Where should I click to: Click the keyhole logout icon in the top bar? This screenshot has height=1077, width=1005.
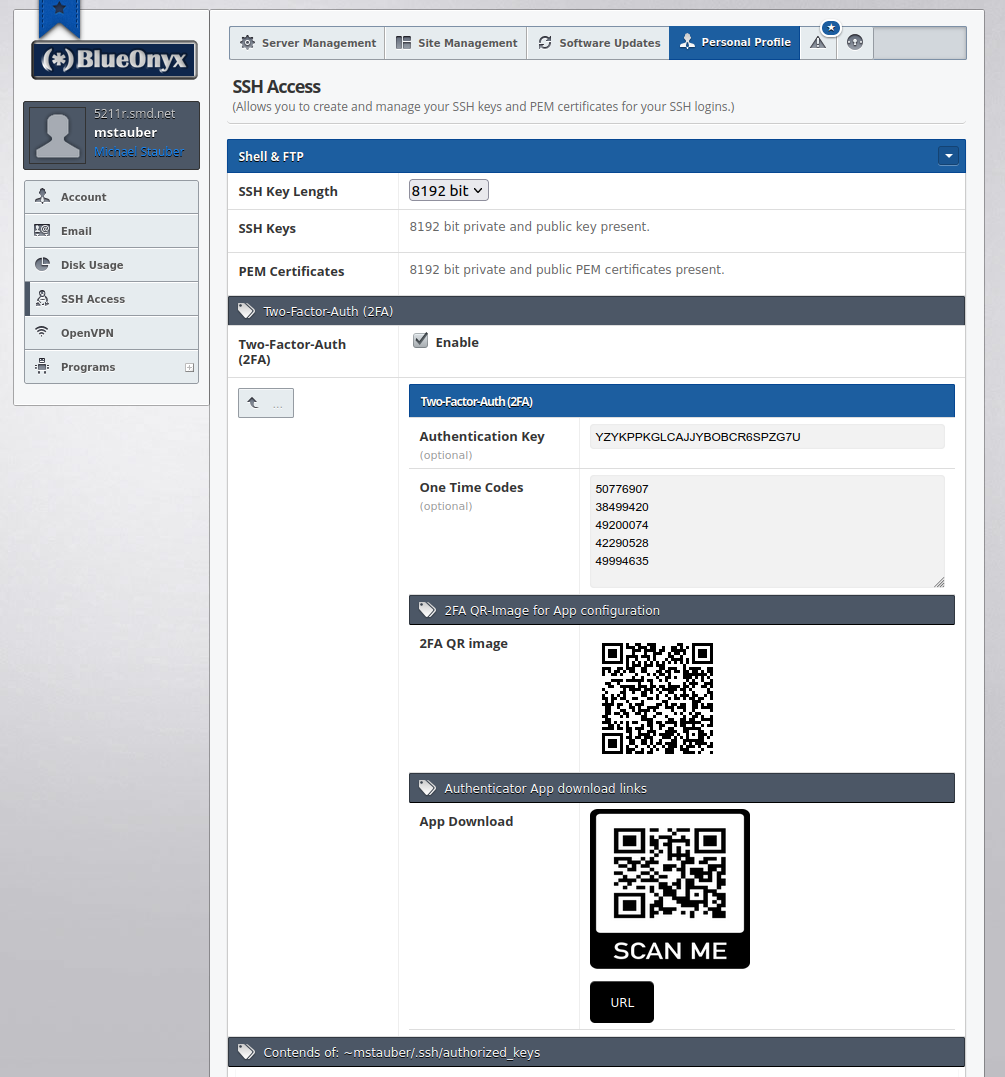[x=855, y=43]
